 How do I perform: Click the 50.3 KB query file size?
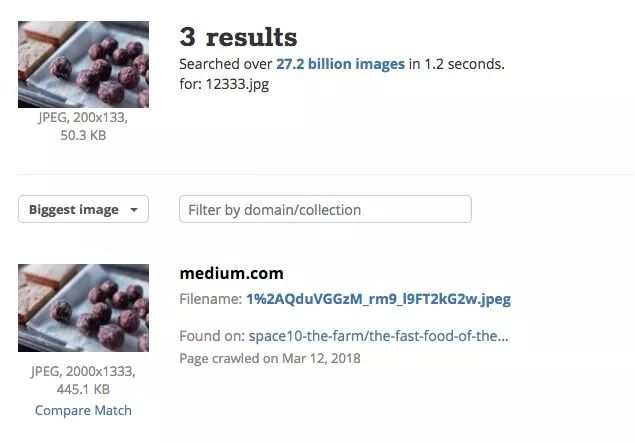click(83, 135)
